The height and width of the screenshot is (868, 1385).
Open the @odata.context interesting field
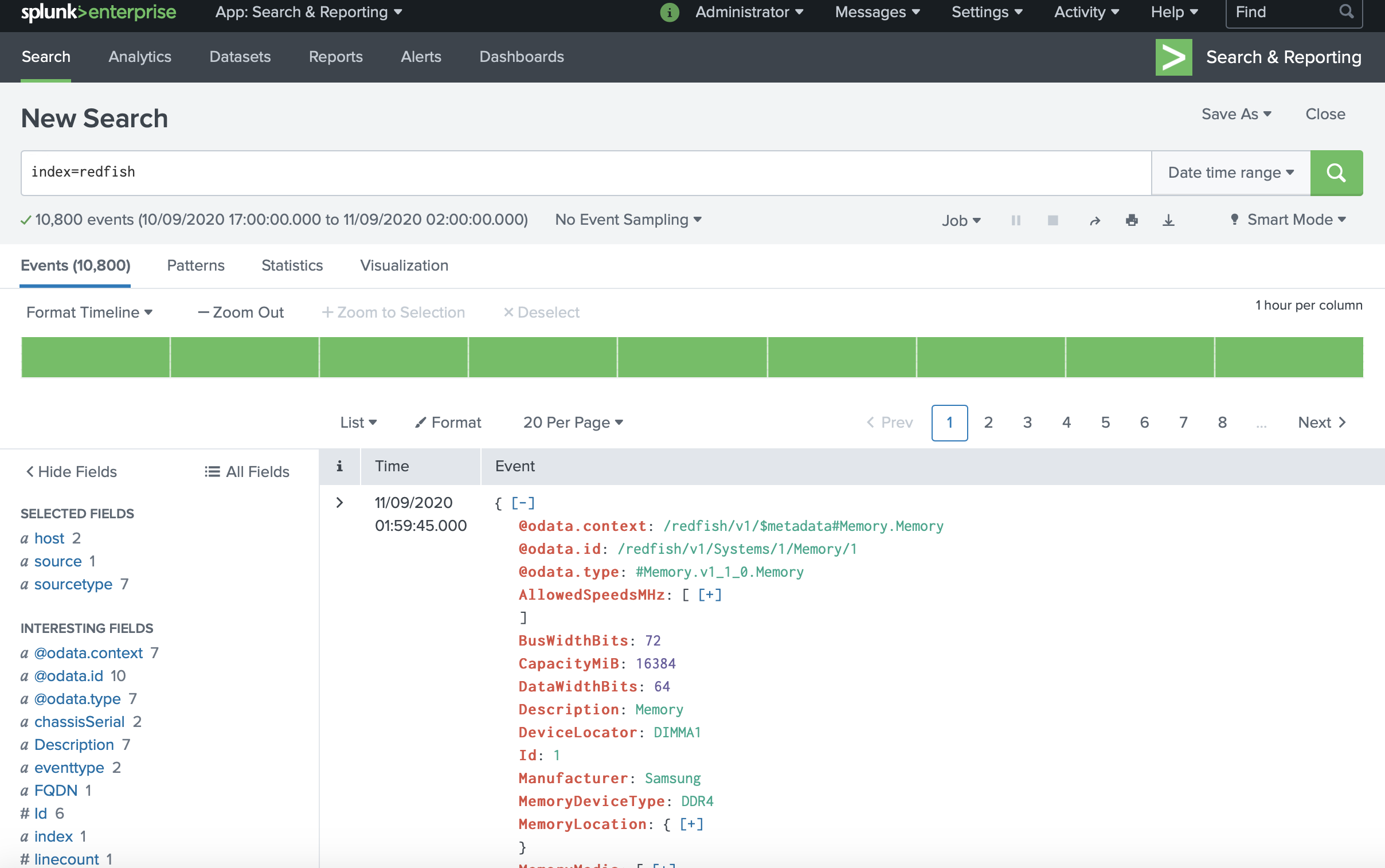coord(88,653)
